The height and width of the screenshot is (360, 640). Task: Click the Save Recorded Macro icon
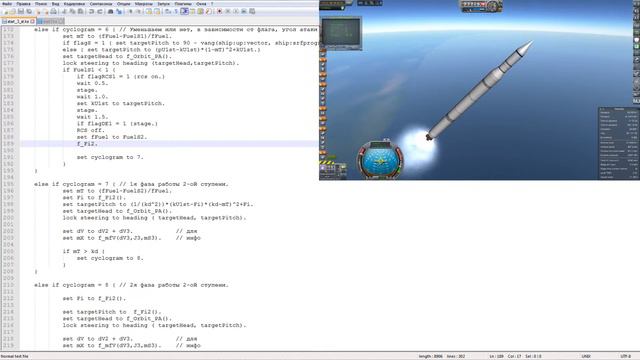pyautogui.click(x=252, y=11)
